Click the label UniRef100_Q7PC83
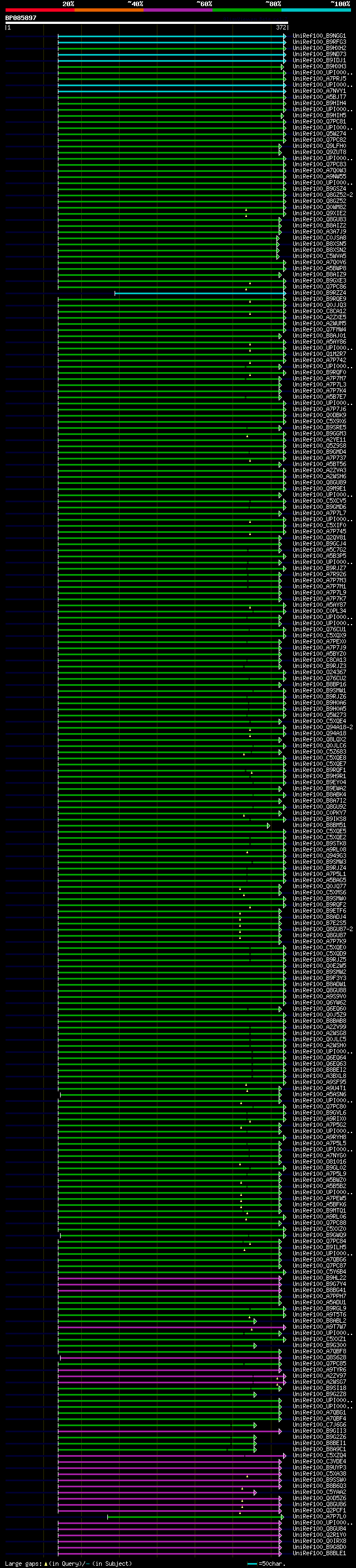Viewport: 356px width, 1568px height. point(319,164)
